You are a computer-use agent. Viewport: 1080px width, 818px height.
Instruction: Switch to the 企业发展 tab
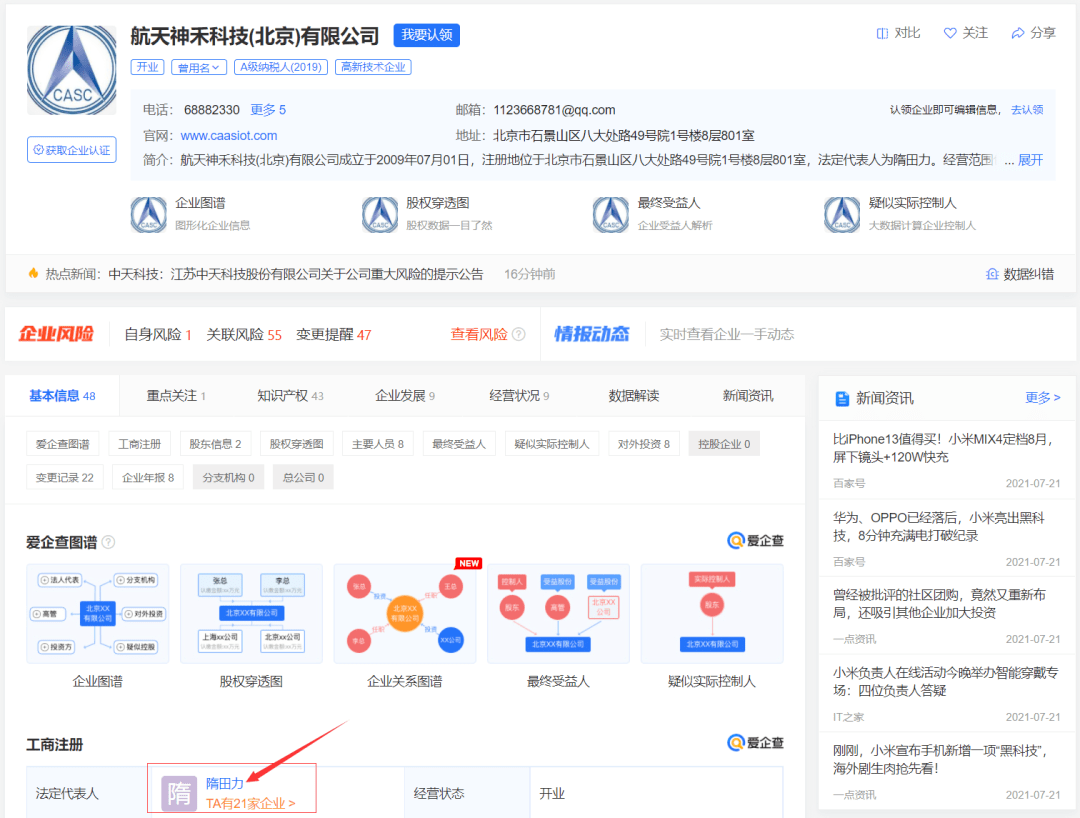[x=405, y=396]
